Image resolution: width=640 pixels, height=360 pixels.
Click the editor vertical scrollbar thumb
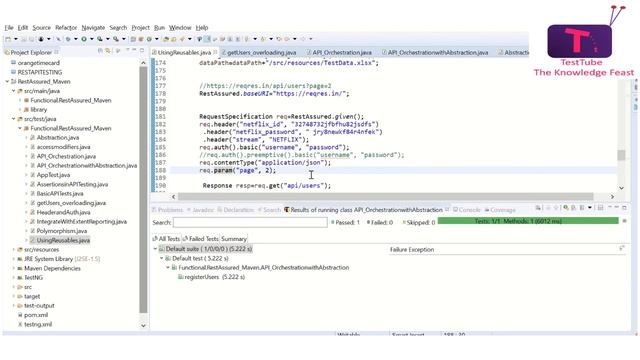(x=621, y=155)
